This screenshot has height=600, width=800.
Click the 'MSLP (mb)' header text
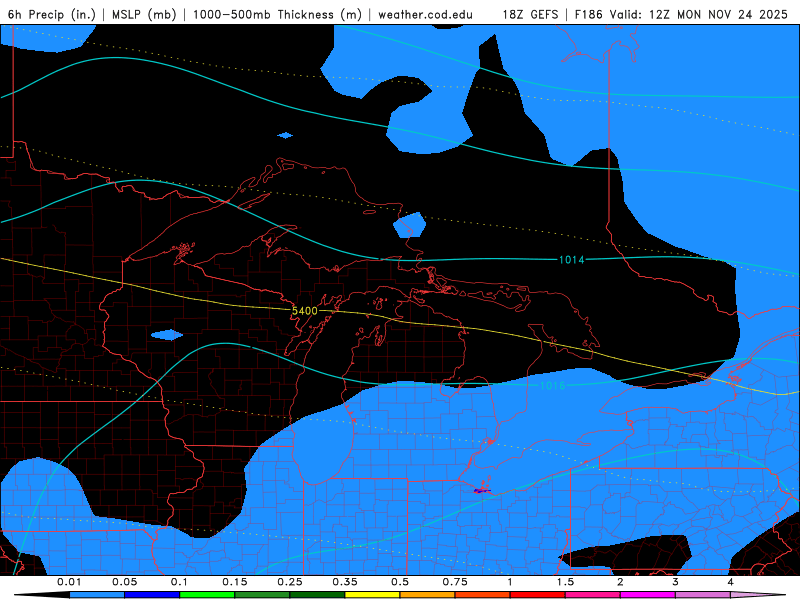pos(144,14)
